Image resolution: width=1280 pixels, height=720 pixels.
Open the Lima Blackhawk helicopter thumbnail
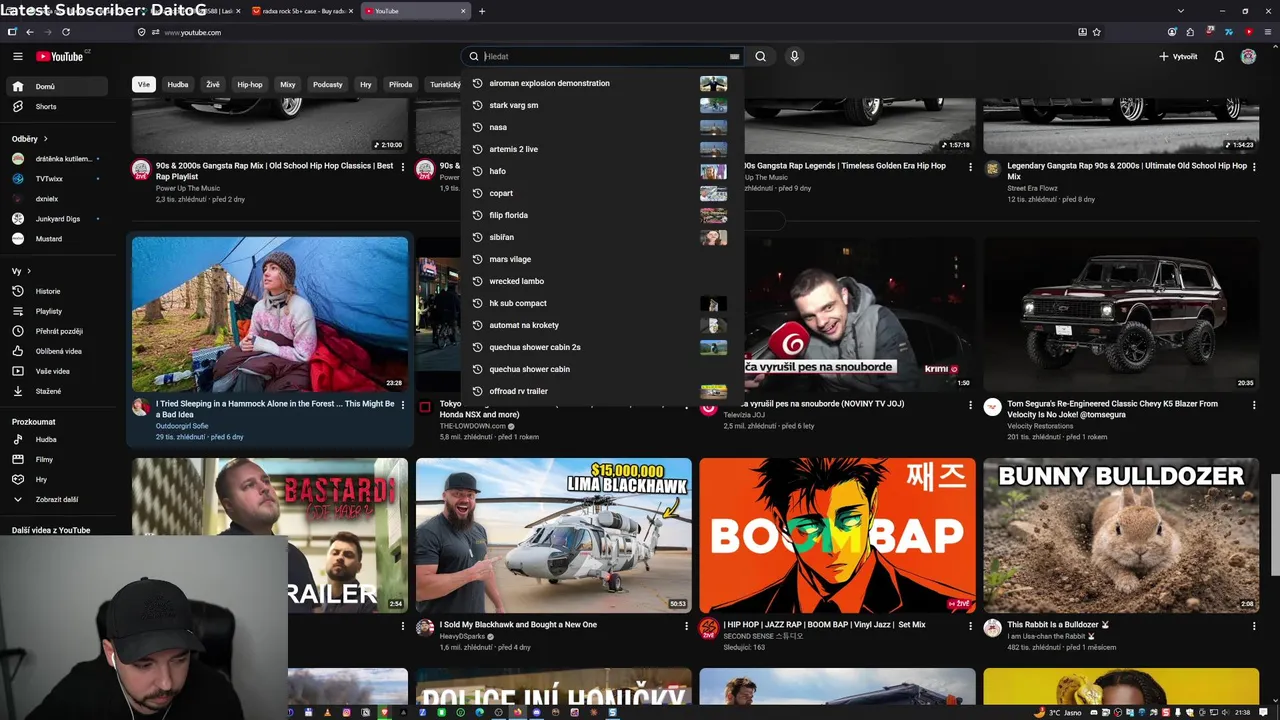554,535
